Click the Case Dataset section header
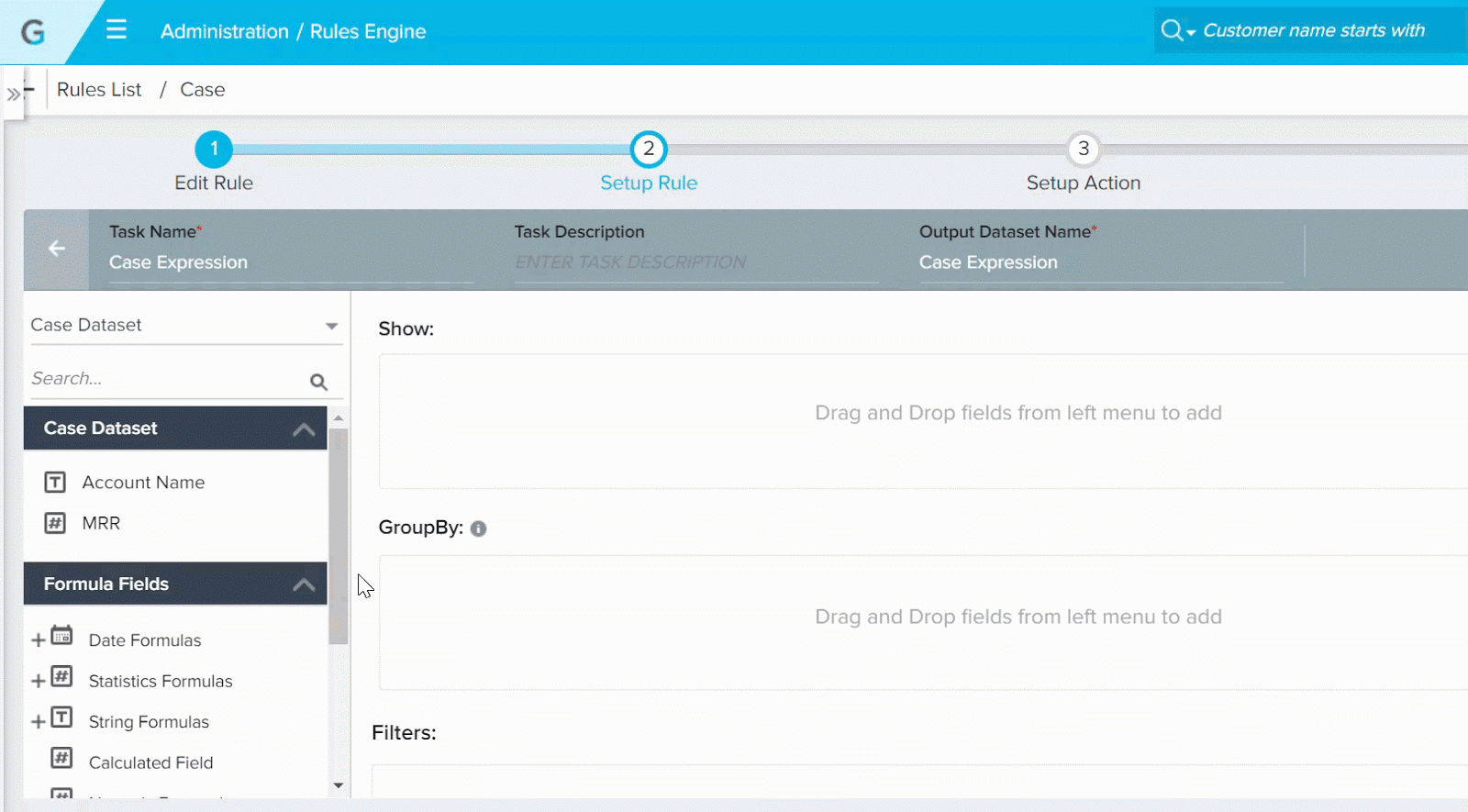Image resolution: width=1468 pixels, height=812 pixels. (175, 428)
